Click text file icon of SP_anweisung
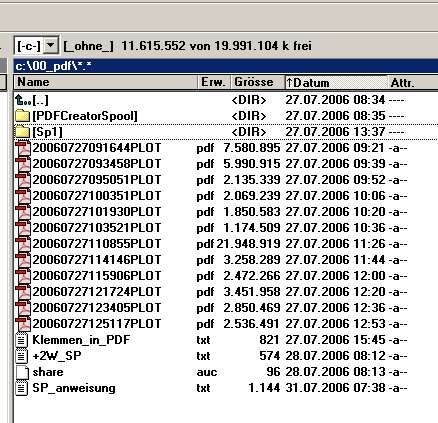The height and width of the screenshot is (423, 438). pos(22,388)
